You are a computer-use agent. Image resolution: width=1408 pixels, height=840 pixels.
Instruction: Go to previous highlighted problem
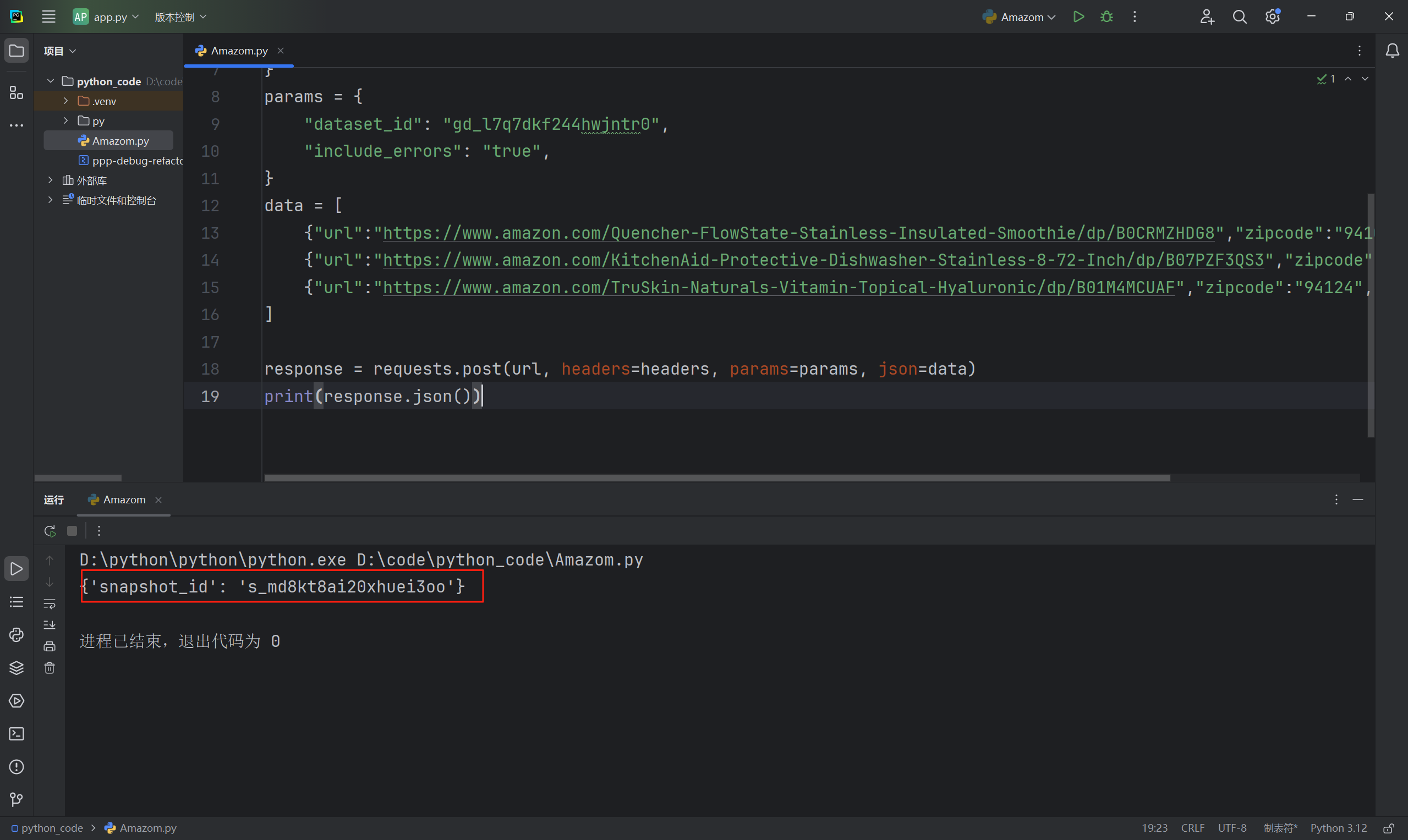[x=1348, y=79]
